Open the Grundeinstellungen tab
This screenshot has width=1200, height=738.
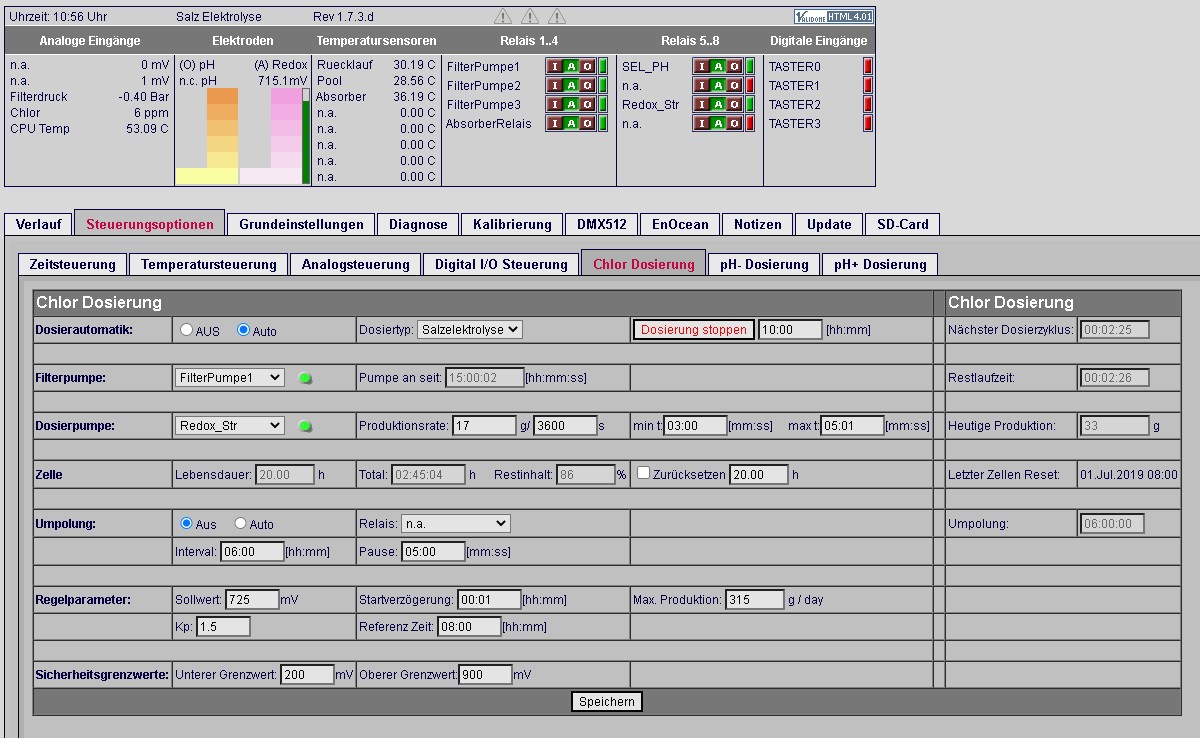301,224
